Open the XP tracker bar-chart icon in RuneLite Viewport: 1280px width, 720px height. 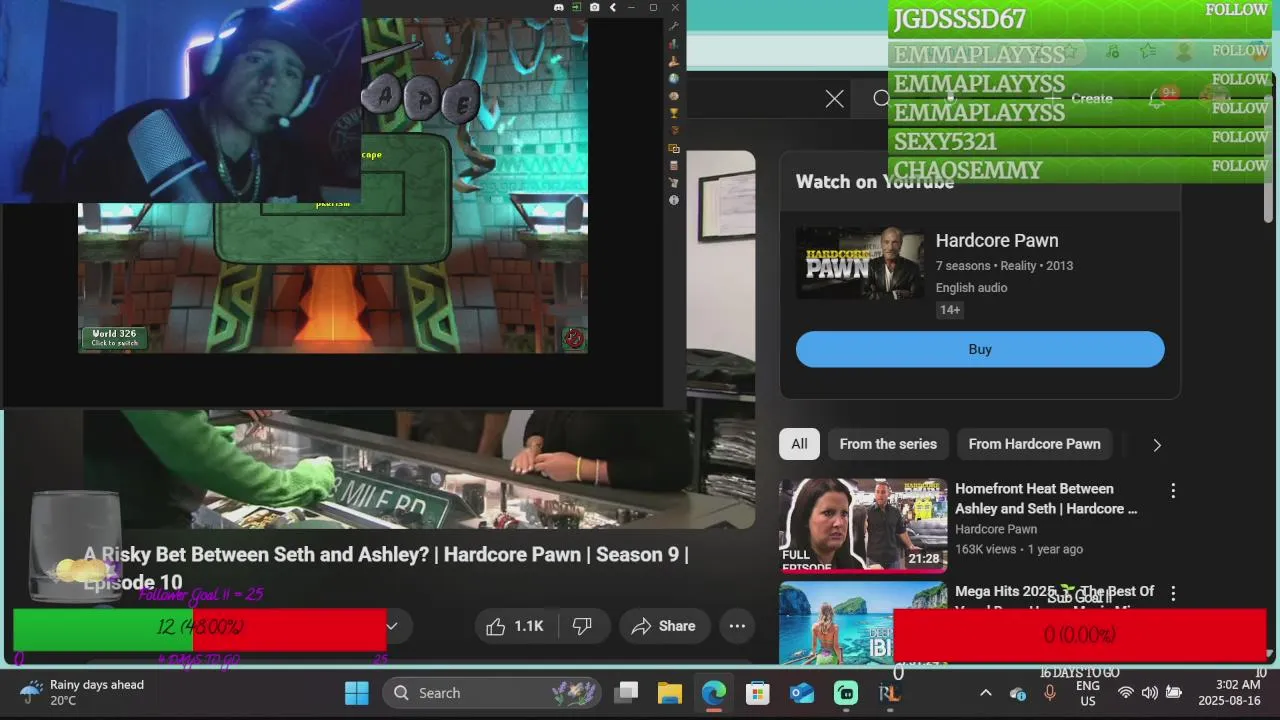coord(674,44)
